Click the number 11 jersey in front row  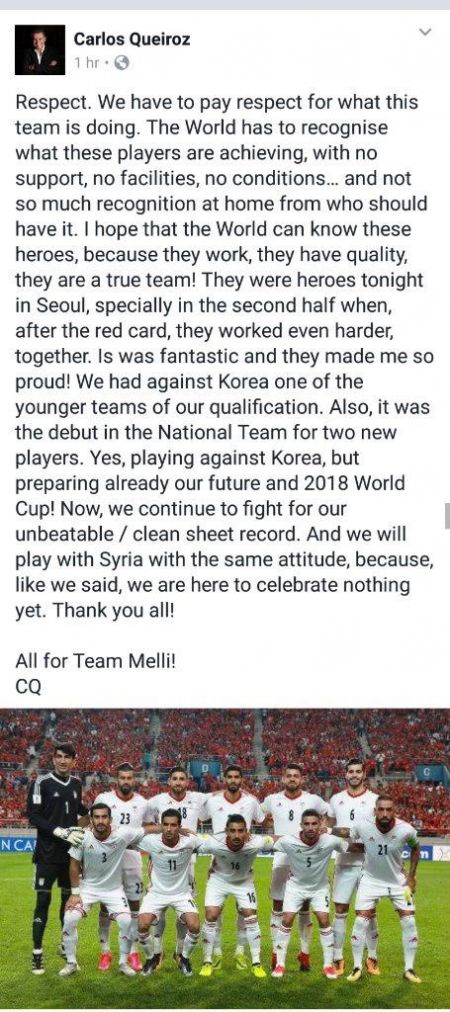[172, 865]
